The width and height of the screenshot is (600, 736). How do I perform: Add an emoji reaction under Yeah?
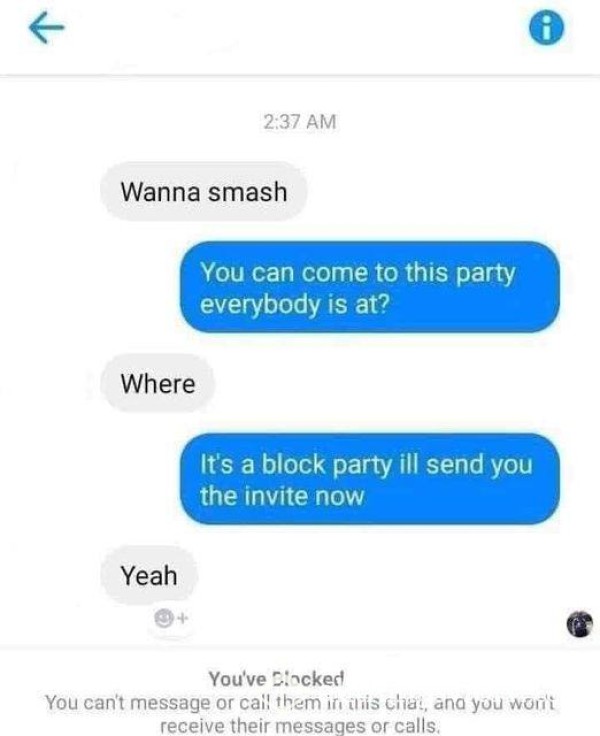pos(171,619)
